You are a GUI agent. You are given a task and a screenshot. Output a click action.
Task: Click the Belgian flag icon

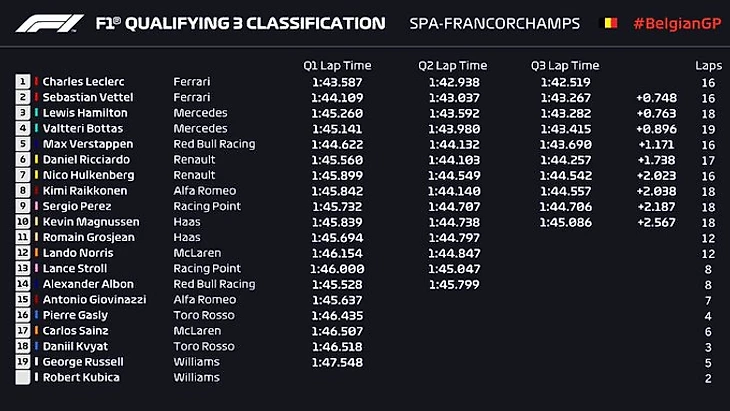click(607, 23)
